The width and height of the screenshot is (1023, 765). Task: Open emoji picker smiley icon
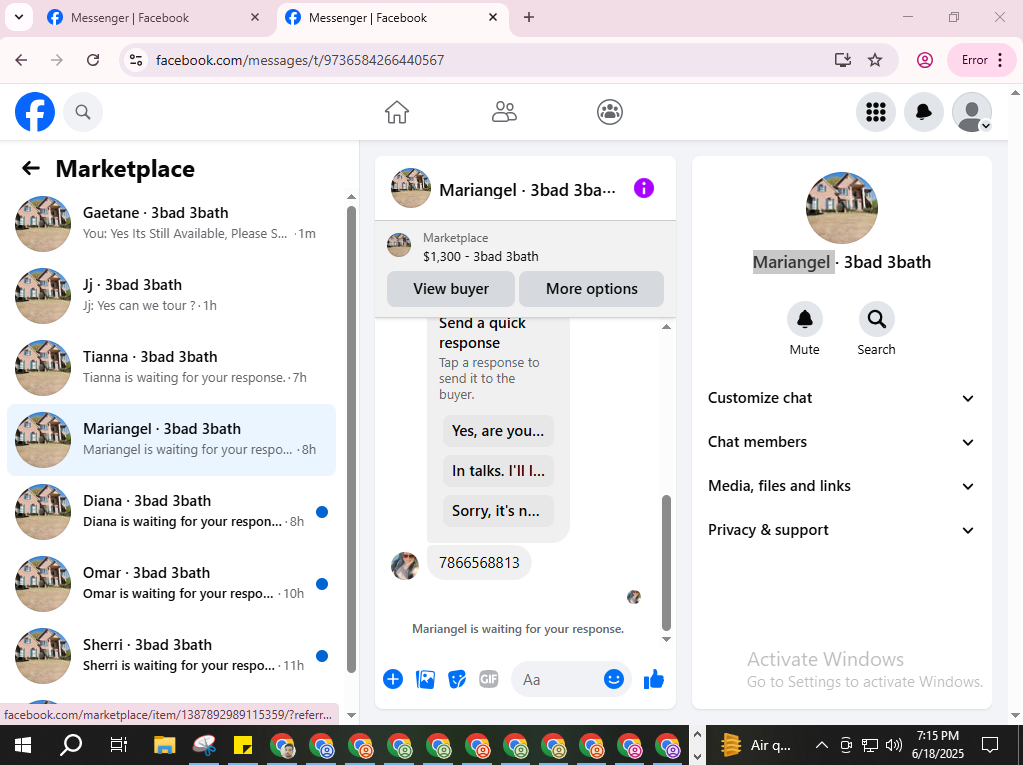tap(613, 680)
